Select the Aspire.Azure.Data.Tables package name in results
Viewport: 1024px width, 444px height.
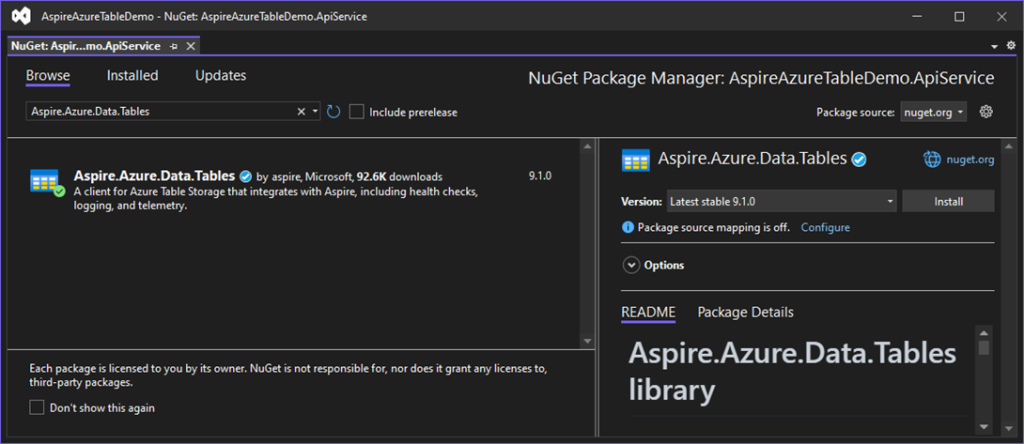(154, 176)
